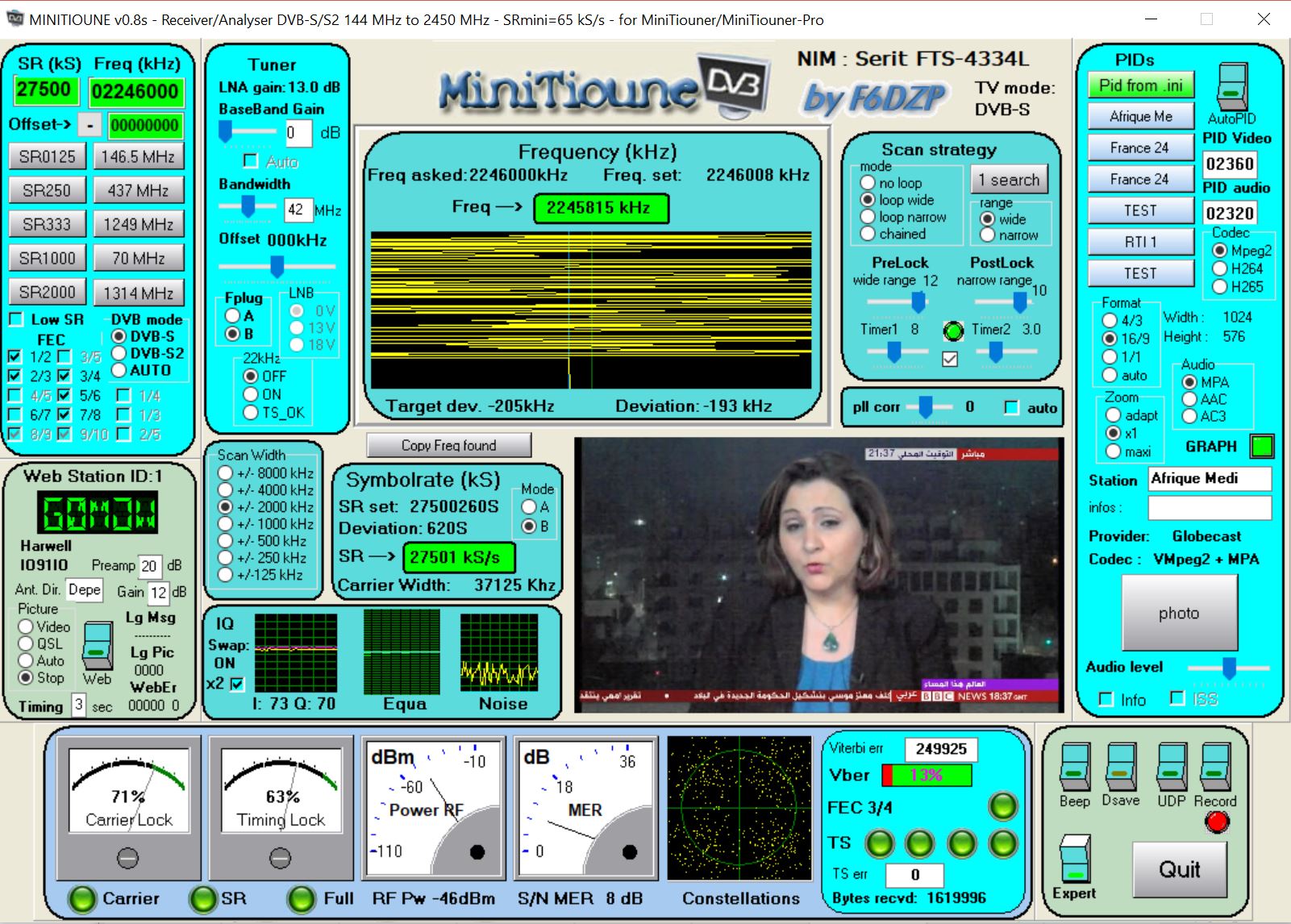Screen dimensions: 1291x924
Task: Toggle FEC 5/6 checkbox
Action: pyautogui.click(x=65, y=395)
